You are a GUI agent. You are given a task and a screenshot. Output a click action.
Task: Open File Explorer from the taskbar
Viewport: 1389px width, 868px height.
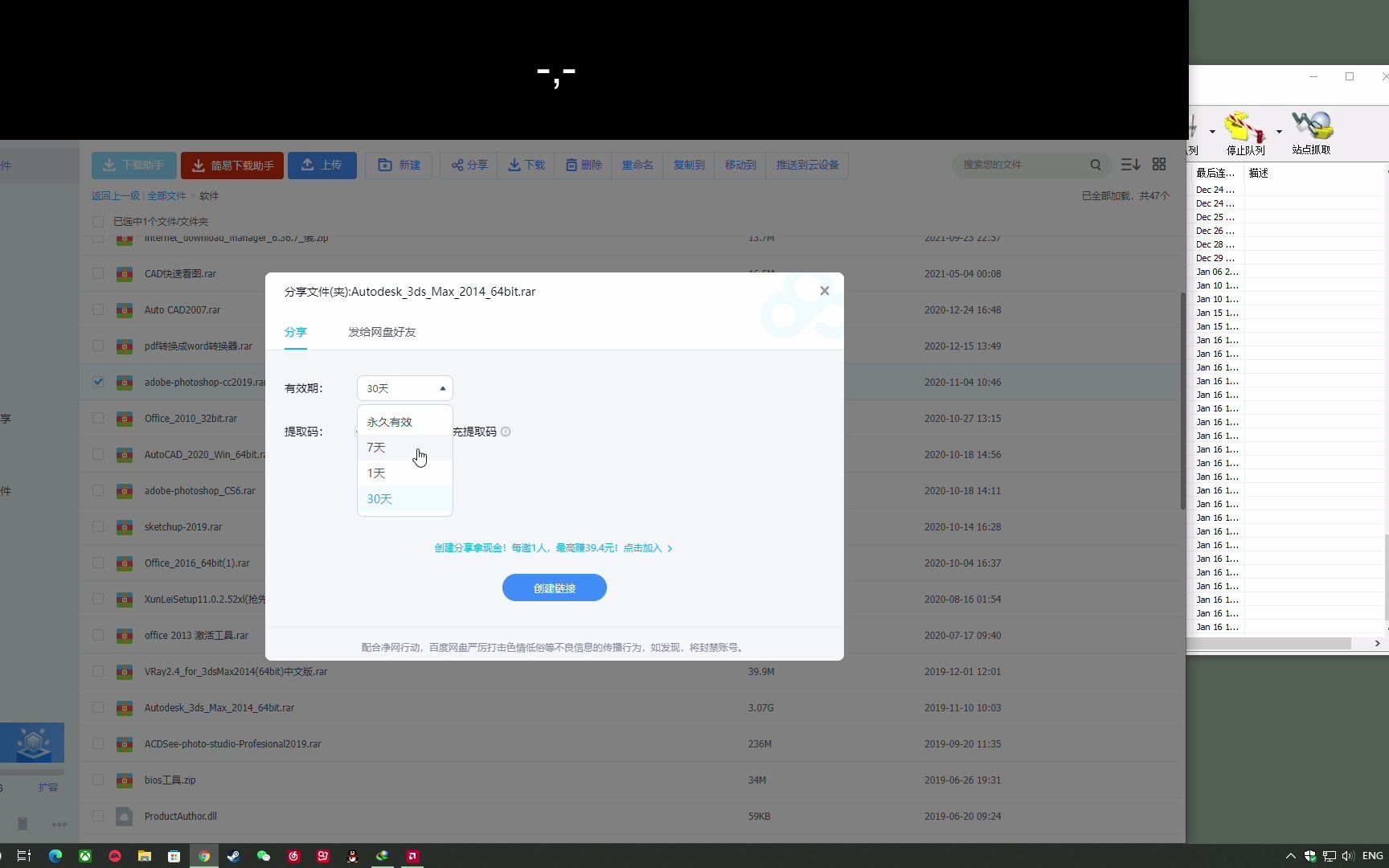coord(144,856)
